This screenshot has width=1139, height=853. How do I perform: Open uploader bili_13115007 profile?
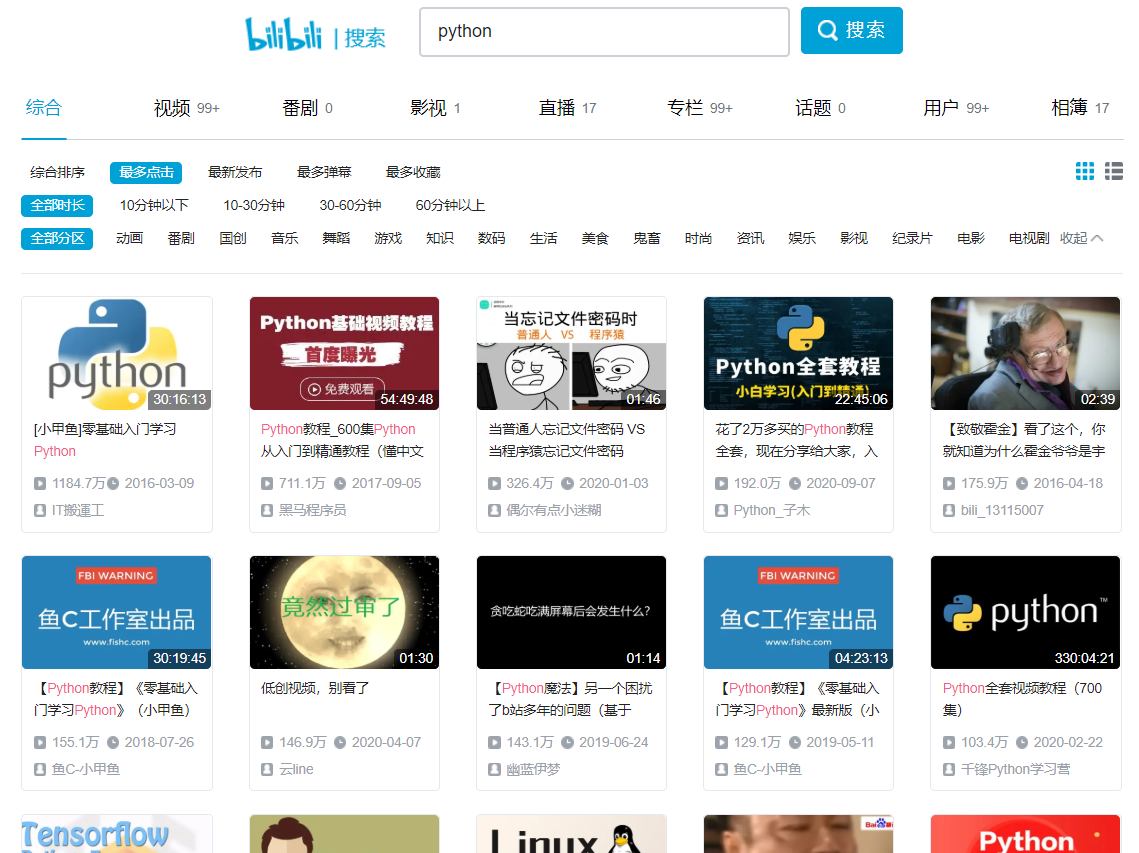point(1002,511)
